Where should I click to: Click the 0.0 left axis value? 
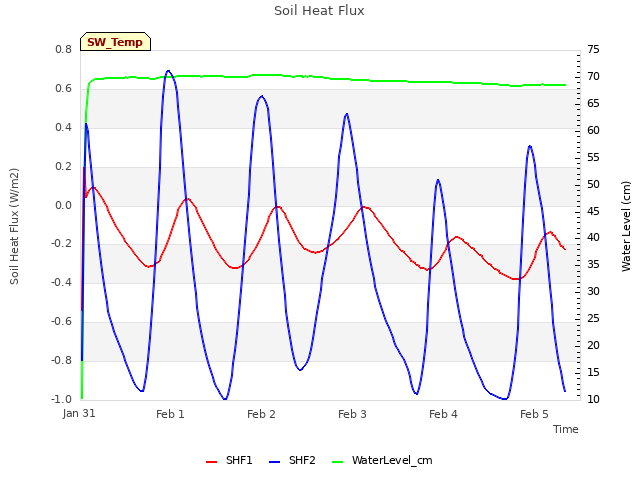63,205
